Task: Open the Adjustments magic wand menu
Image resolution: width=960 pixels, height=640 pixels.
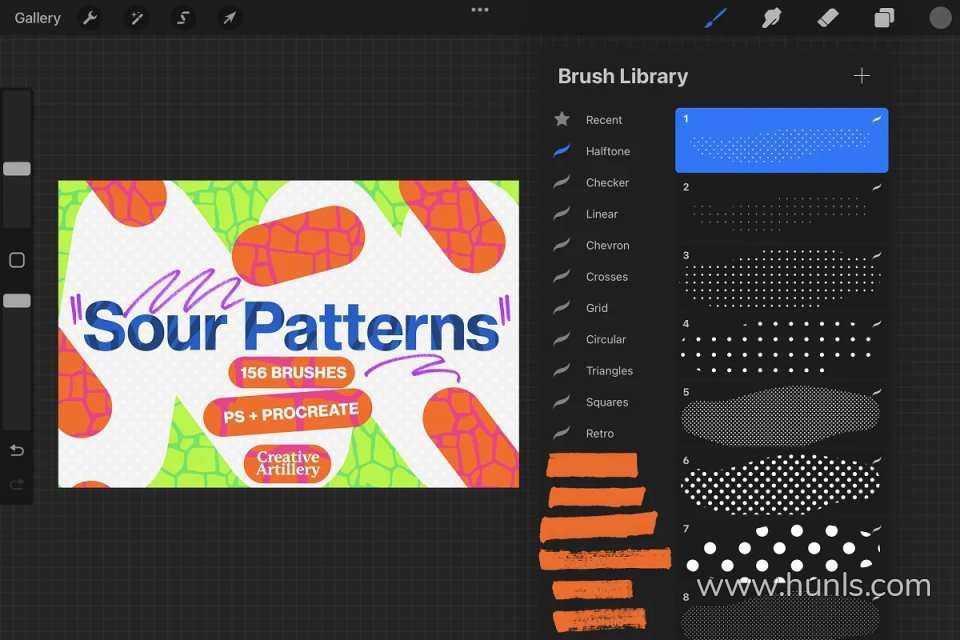Action: pyautogui.click(x=137, y=18)
